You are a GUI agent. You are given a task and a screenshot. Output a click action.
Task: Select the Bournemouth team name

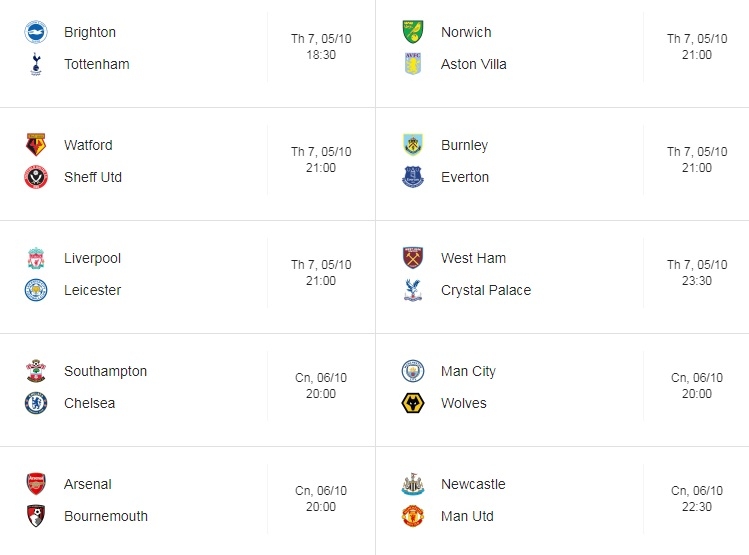click(106, 516)
